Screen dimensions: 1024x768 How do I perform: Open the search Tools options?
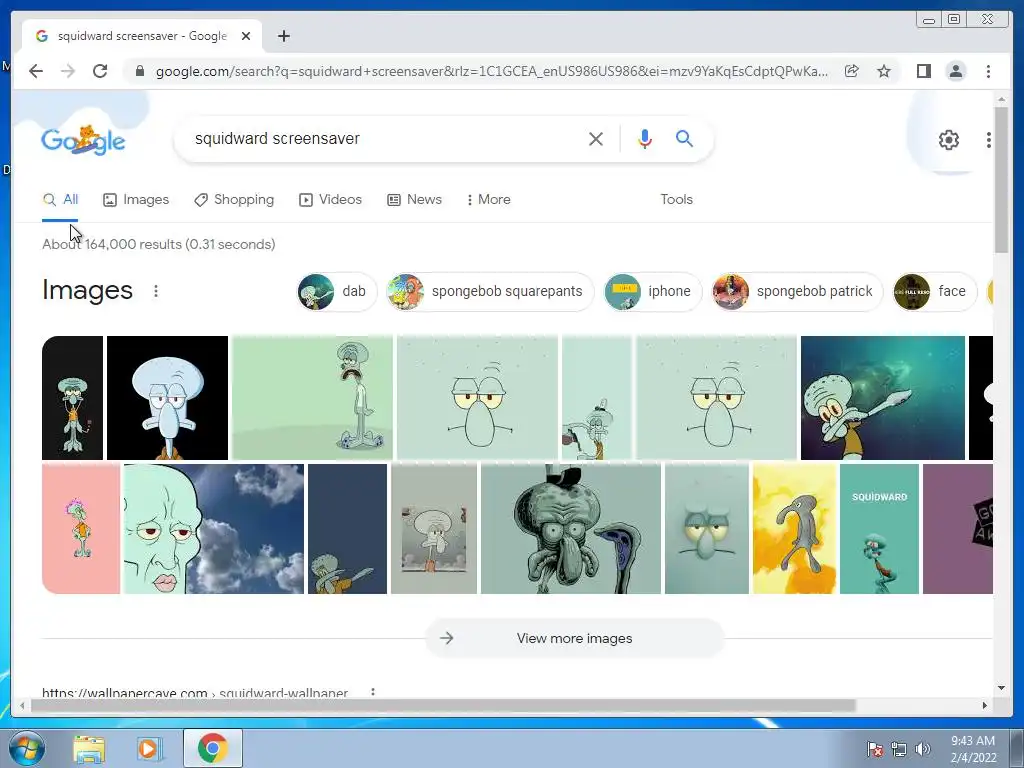(x=676, y=200)
